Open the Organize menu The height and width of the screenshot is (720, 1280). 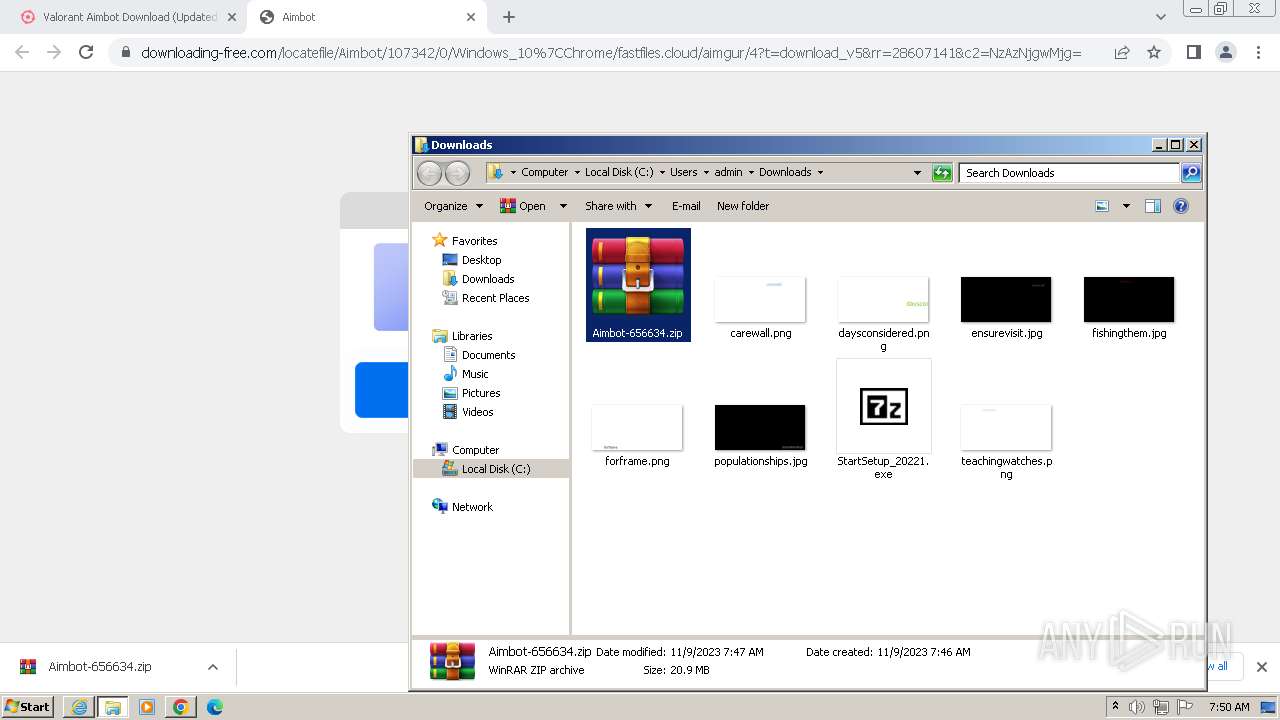453,206
